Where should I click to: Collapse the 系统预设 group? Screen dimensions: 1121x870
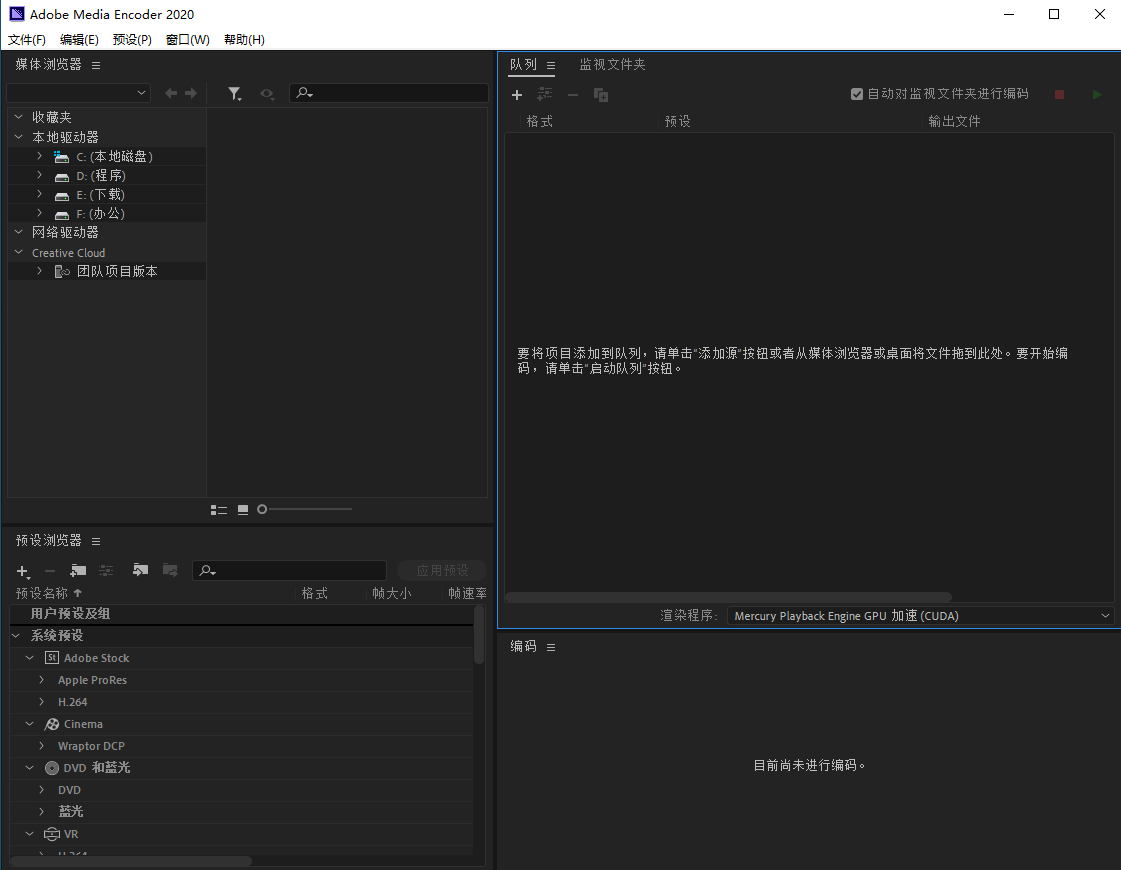point(17,636)
